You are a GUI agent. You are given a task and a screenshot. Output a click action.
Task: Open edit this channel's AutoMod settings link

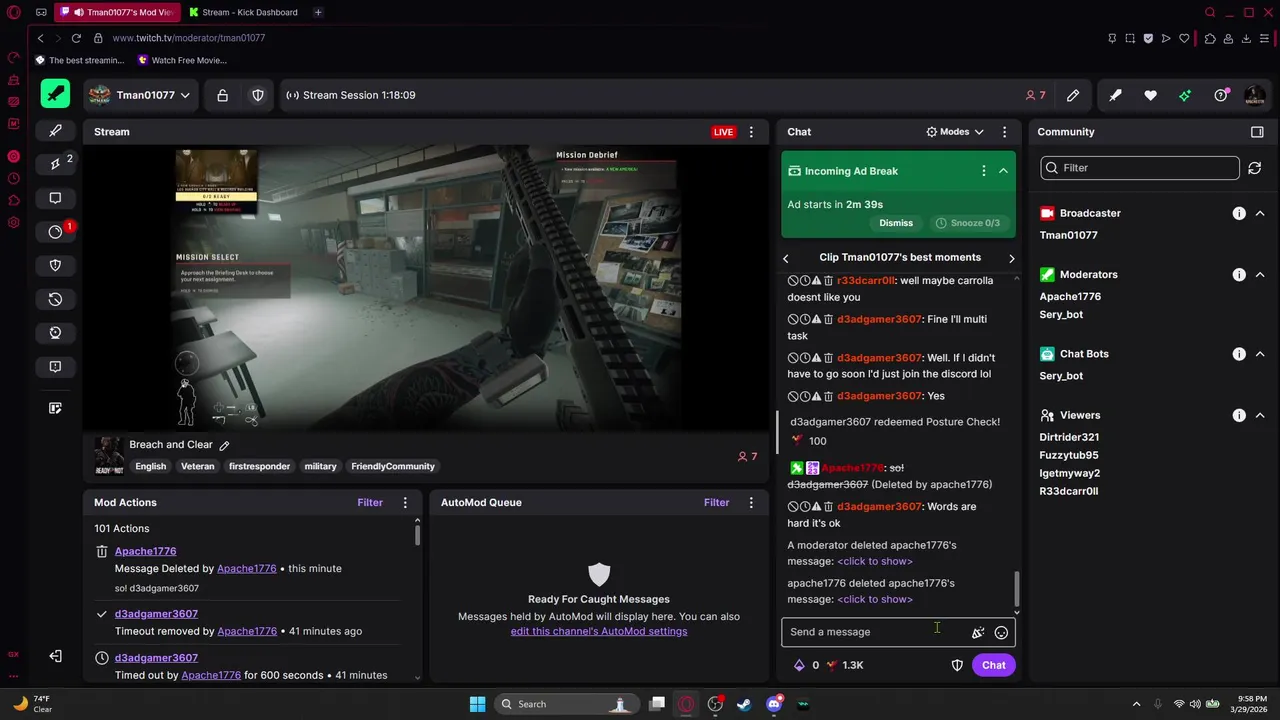[x=599, y=631]
